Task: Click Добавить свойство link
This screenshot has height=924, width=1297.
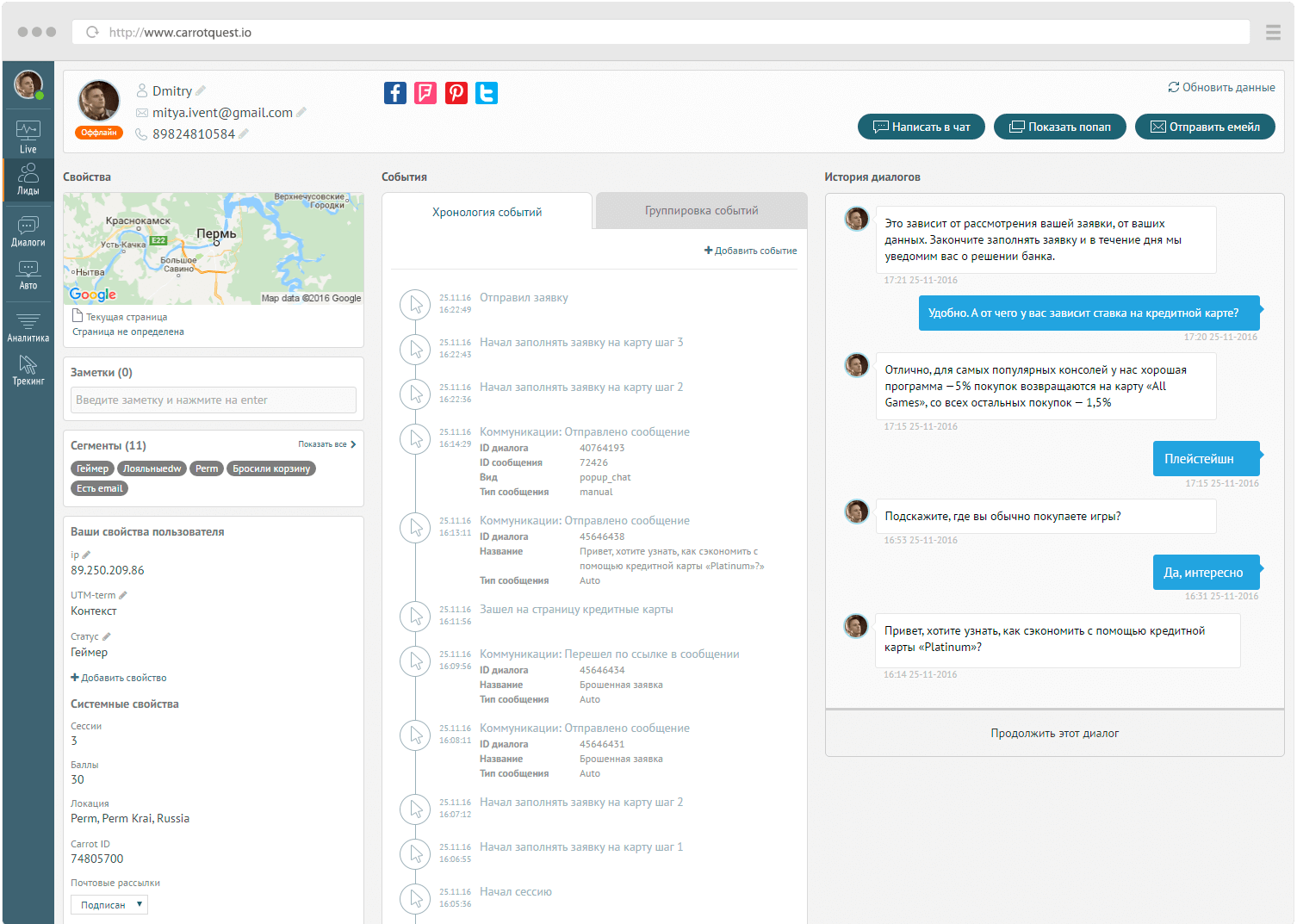Action: click(119, 678)
